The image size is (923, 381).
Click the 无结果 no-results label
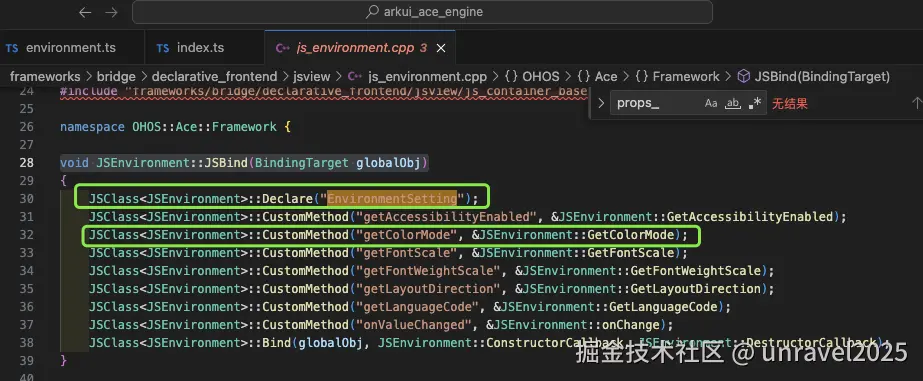click(x=789, y=104)
